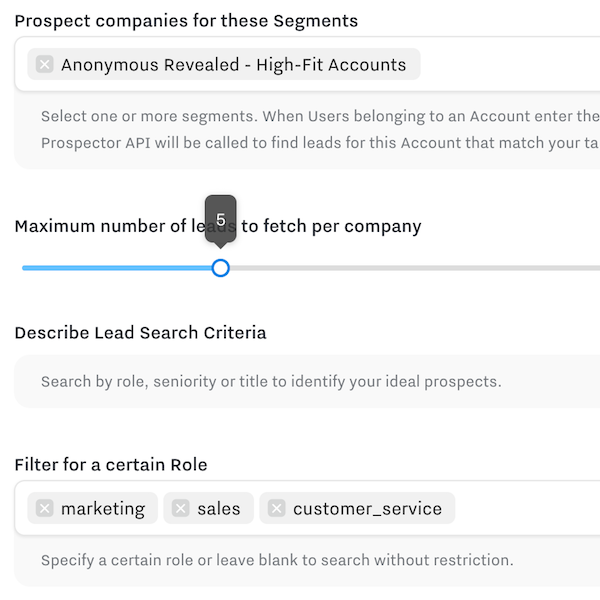The image size is (600, 600).
Task: Click the "Prospect companies for these Segments" label
Action: [x=186, y=20]
